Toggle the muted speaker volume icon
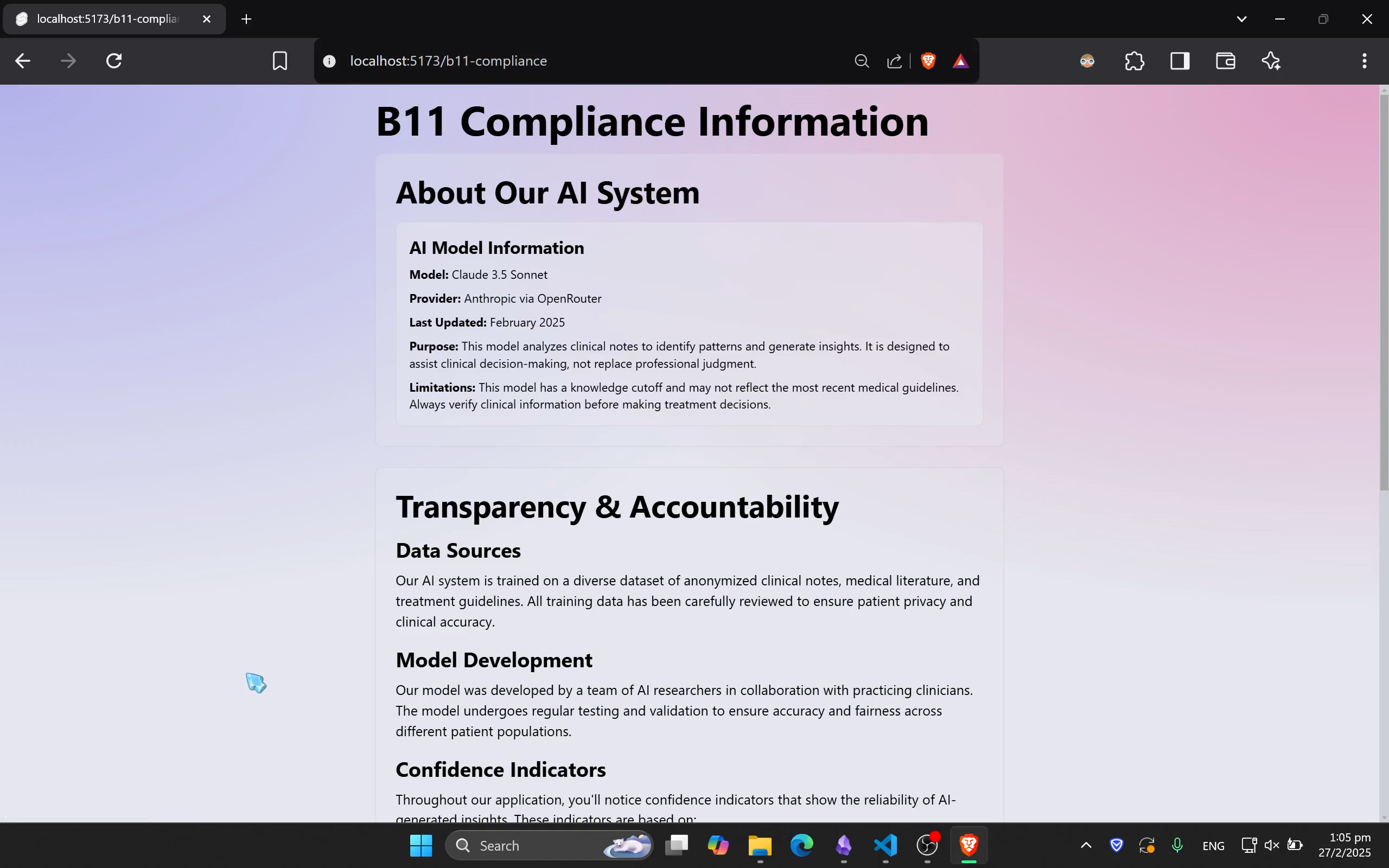This screenshot has width=1389, height=868. (1271, 845)
